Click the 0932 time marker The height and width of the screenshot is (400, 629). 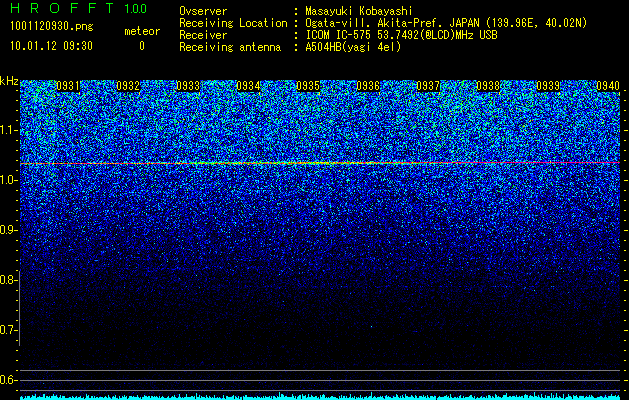(128, 86)
